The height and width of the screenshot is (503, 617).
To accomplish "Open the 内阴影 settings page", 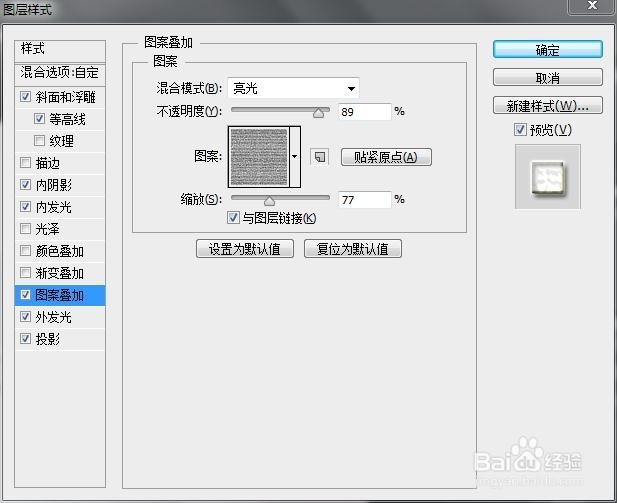I will point(54,185).
